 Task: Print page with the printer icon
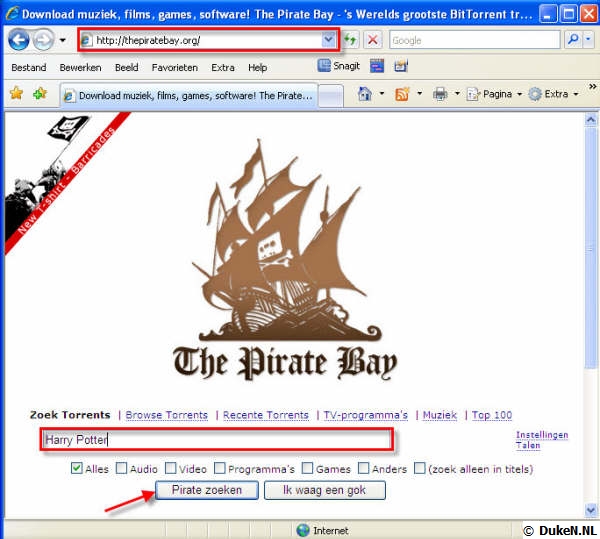point(440,94)
